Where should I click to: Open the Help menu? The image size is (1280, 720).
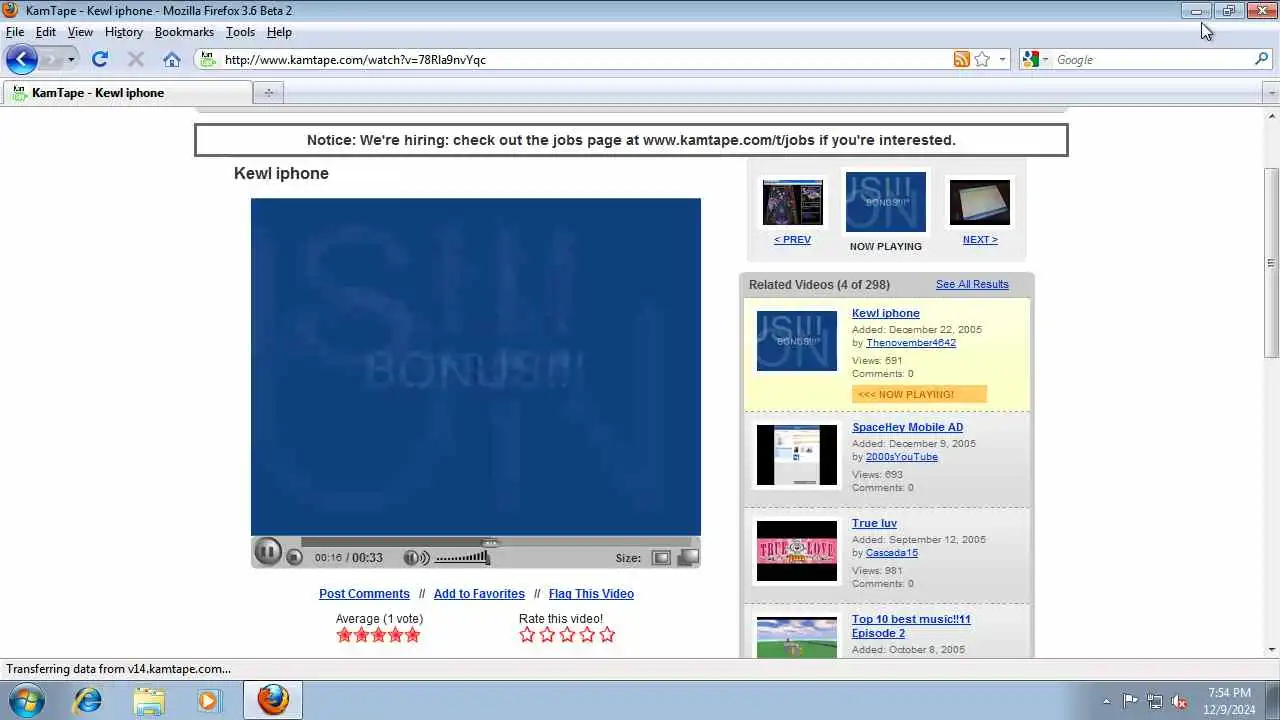pyautogui.click(x=279, y=32)
